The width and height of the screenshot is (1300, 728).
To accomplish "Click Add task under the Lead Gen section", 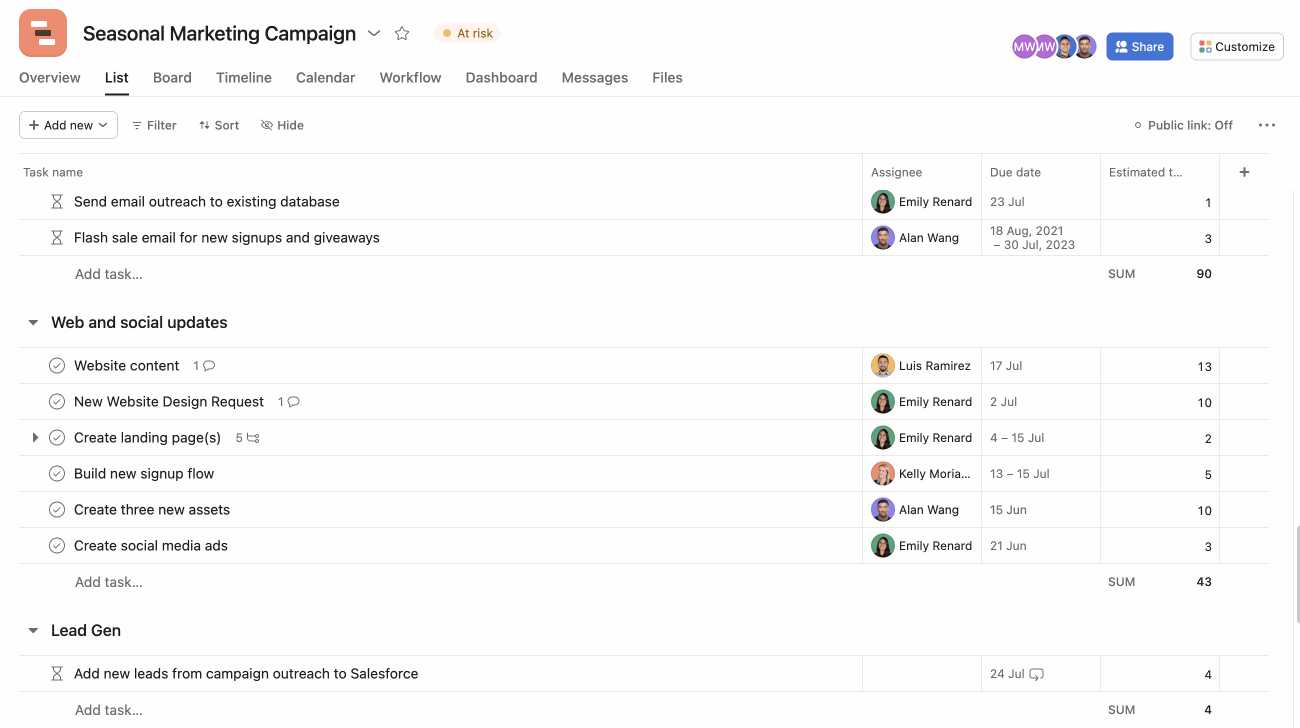I will click(x=108, y=709).
